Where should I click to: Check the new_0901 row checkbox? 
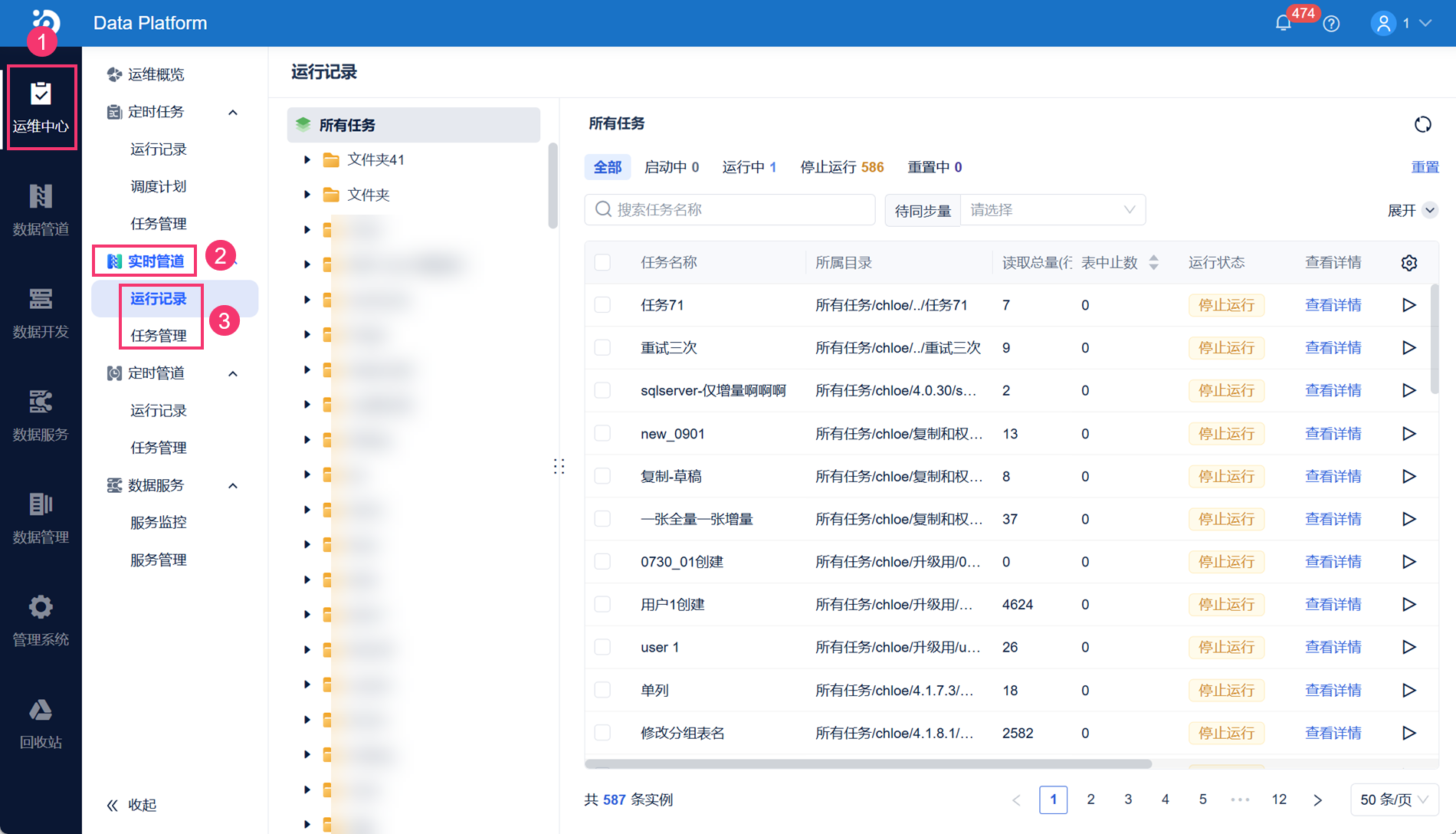(x=602, y=433)
